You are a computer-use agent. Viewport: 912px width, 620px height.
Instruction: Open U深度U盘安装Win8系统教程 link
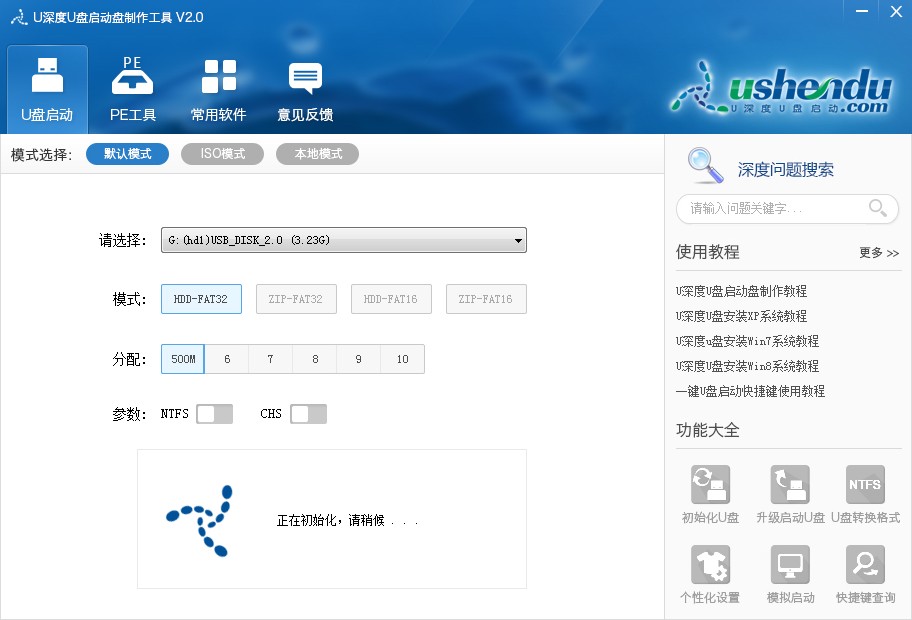(747, 366)
